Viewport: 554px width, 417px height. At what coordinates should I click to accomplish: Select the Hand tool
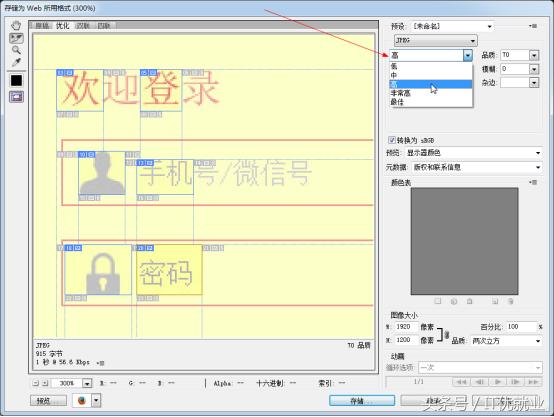[x=16, y=25]
